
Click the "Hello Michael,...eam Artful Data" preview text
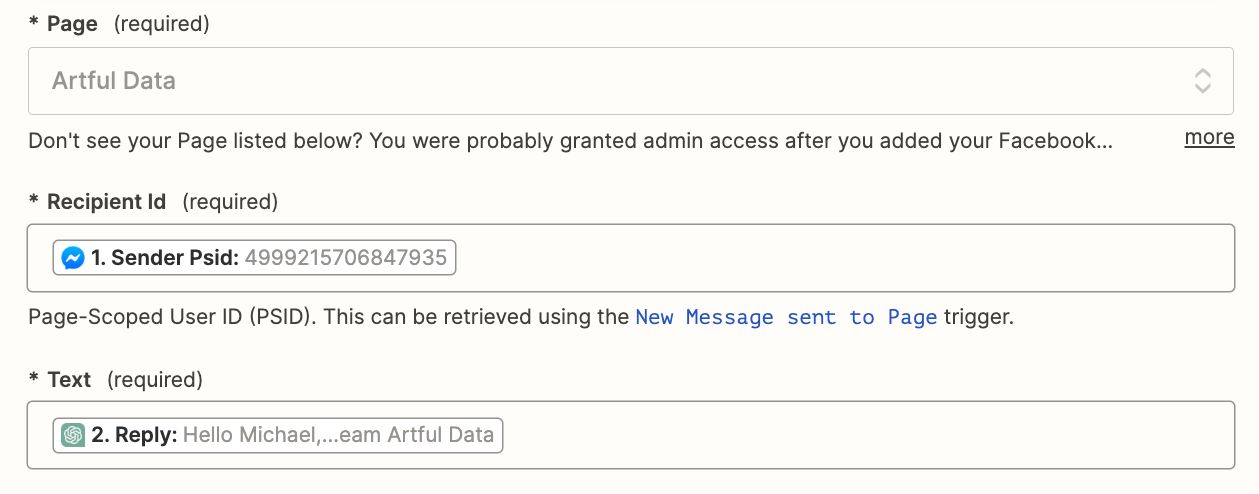(338, 435)
